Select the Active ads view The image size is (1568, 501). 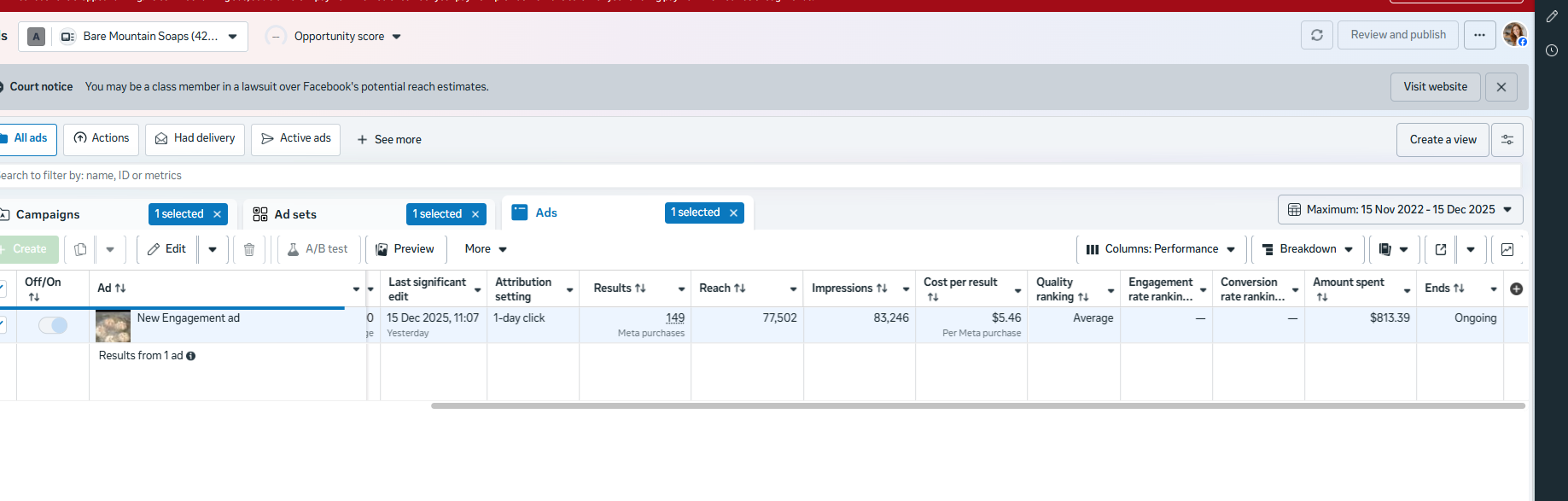[296, 139]
